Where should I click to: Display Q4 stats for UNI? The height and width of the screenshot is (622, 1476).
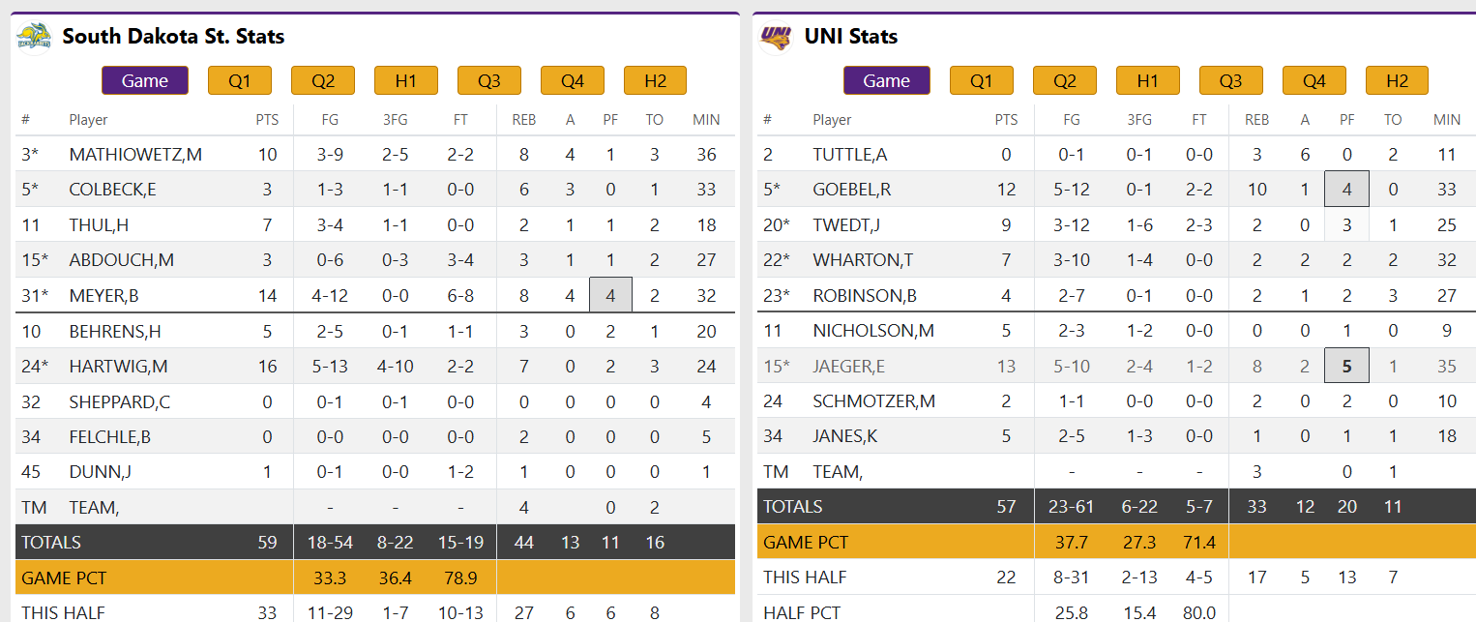[x=1313, y=80]
